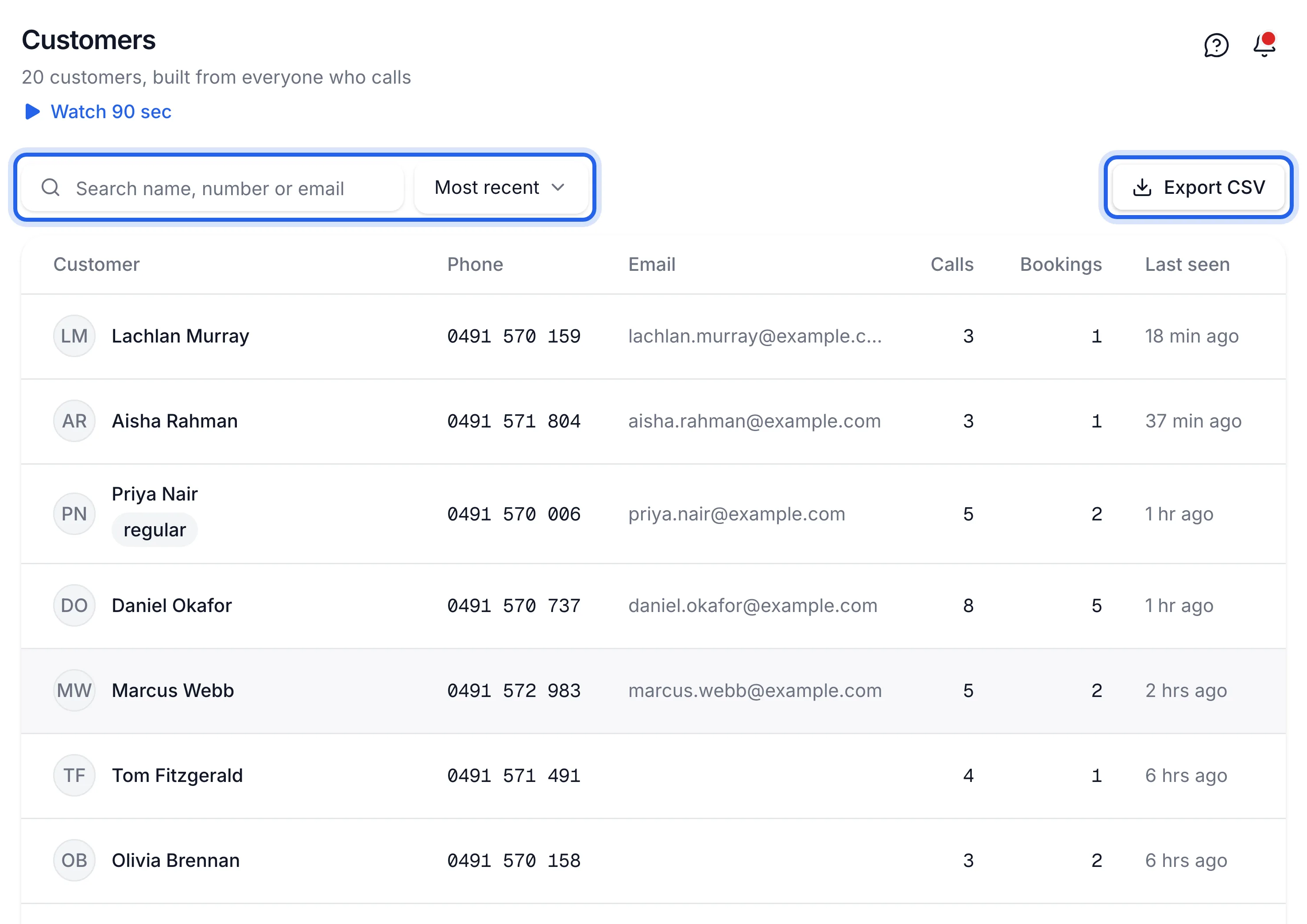Click the Export CSV button

click(x=1198, y=187)
